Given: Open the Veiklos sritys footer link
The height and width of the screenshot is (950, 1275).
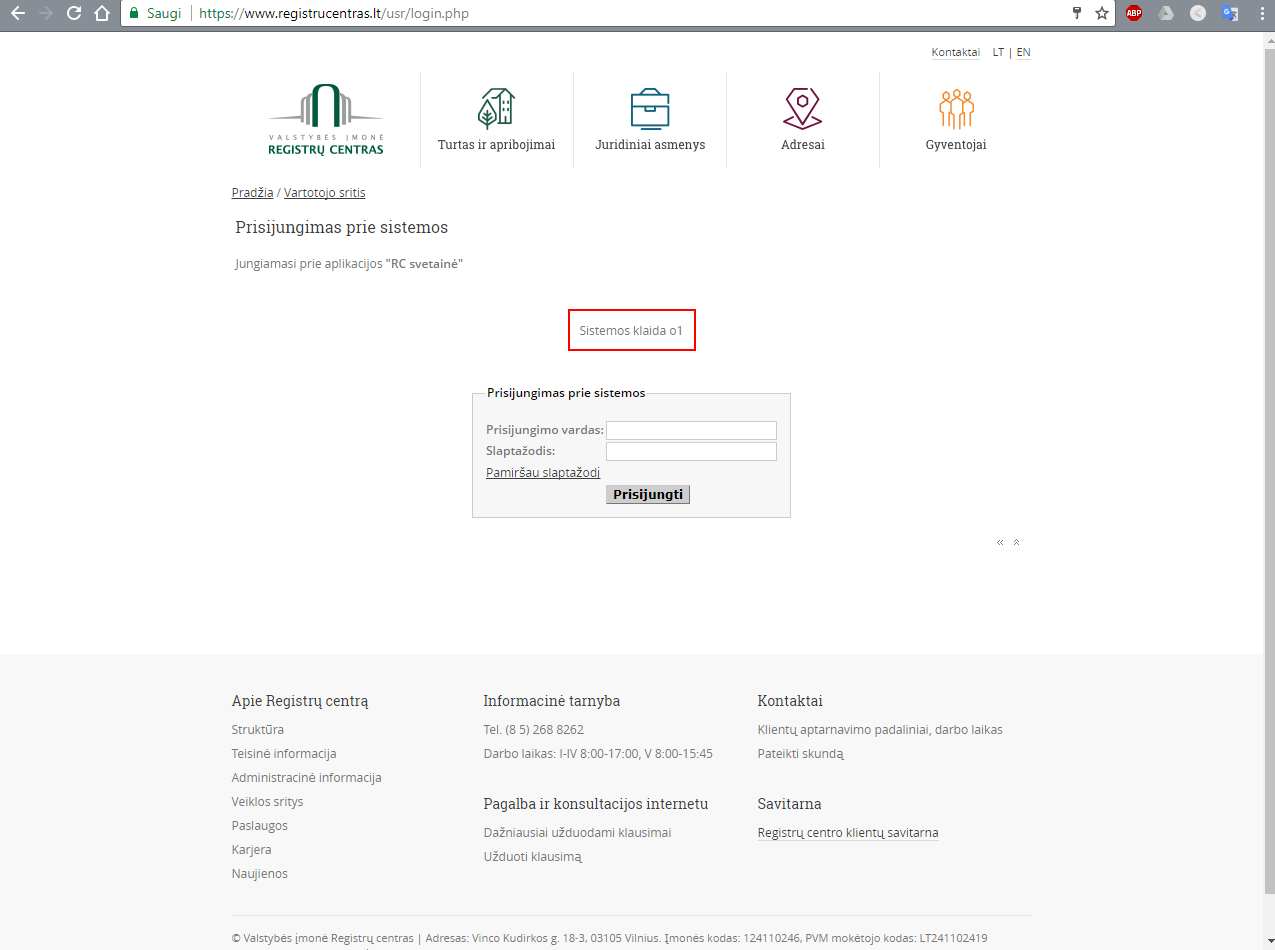Looking at the screenshot, I should point(267,802).
